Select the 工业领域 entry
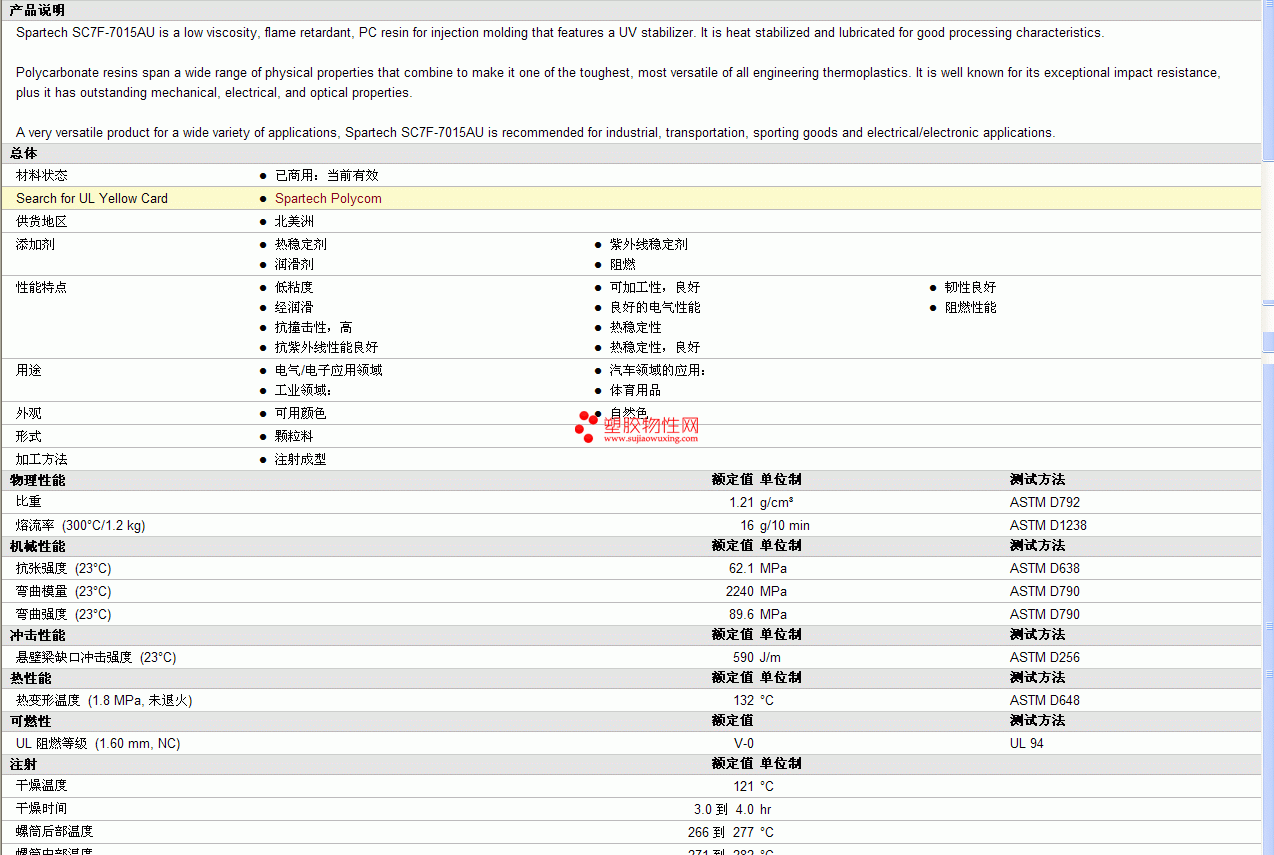The height and width of the screenshot is (855, 1274). (x=303, y=390)
